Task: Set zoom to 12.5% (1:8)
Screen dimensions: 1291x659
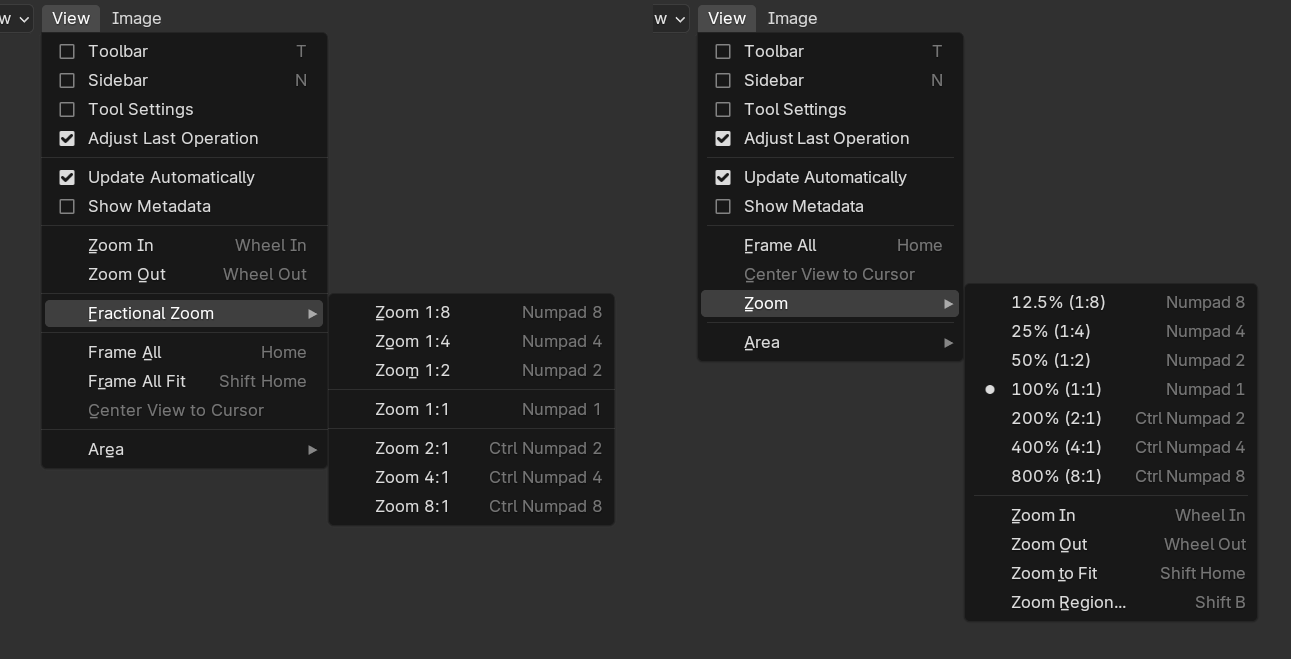Action: point(1111,302)
